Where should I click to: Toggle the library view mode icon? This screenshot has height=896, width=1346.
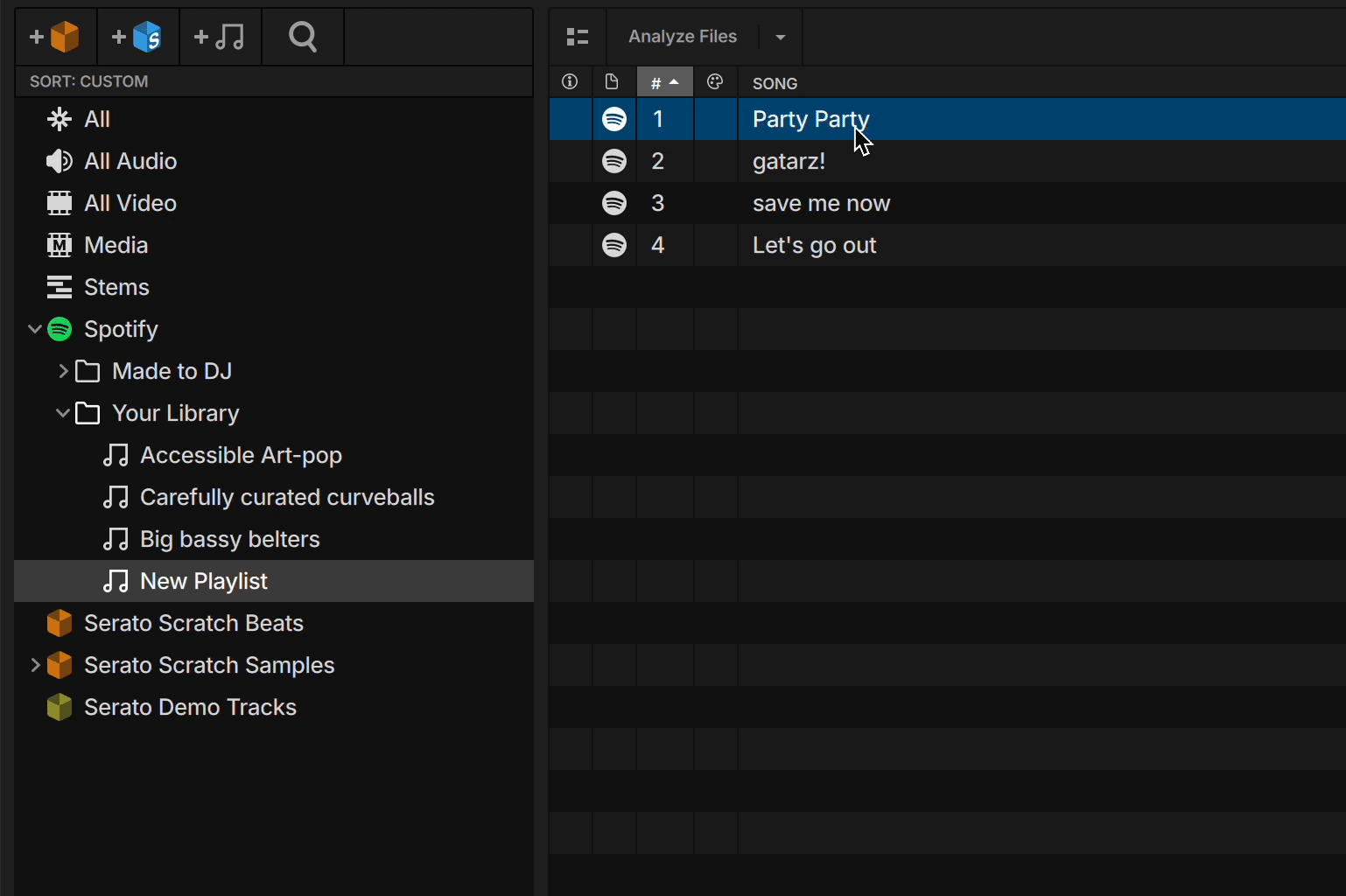578,37
